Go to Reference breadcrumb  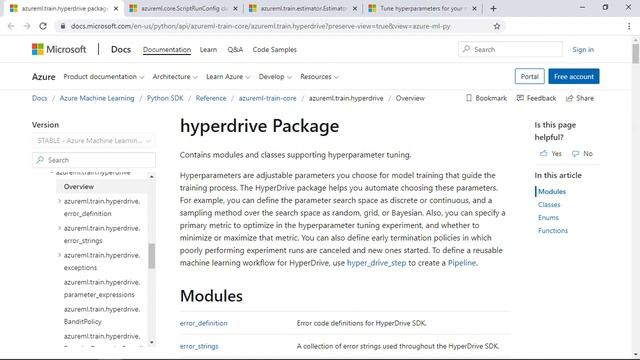pos(211,98)
